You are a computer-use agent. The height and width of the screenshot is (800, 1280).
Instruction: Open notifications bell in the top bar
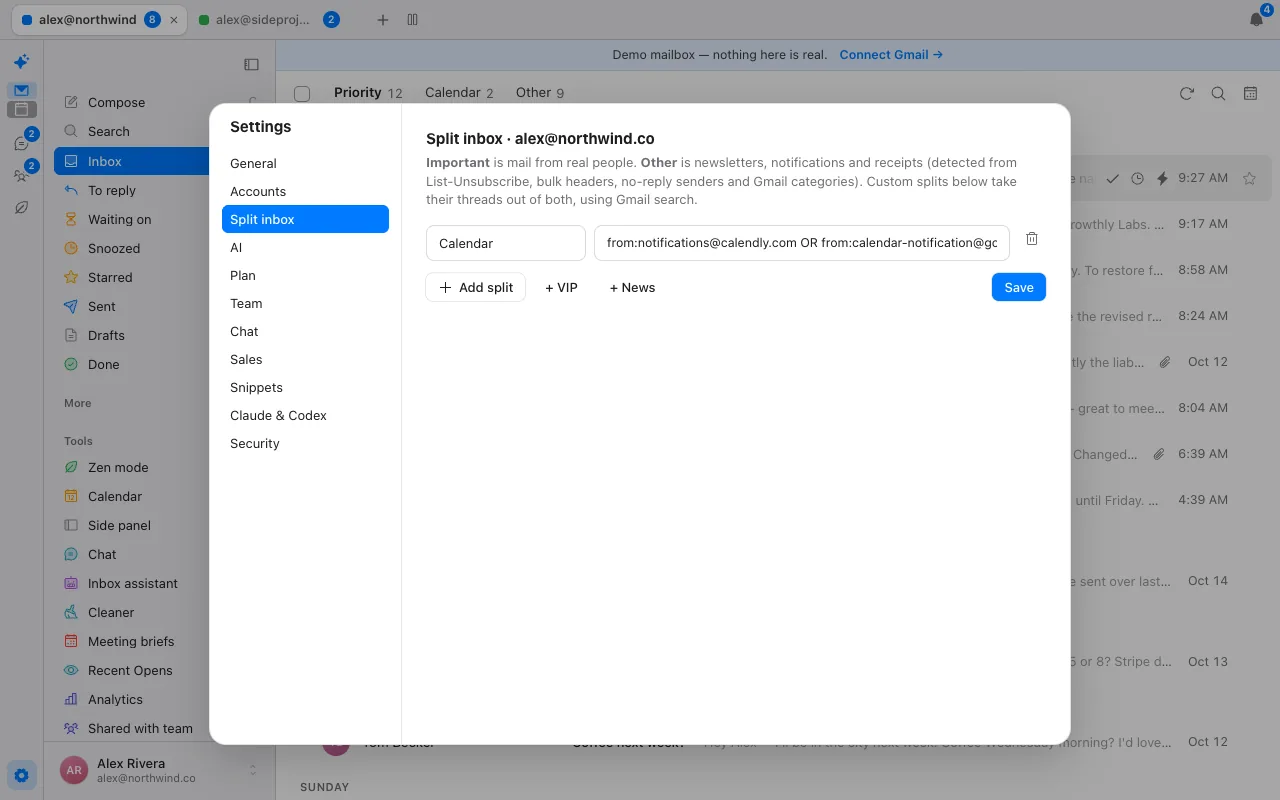coord(1257,19)
